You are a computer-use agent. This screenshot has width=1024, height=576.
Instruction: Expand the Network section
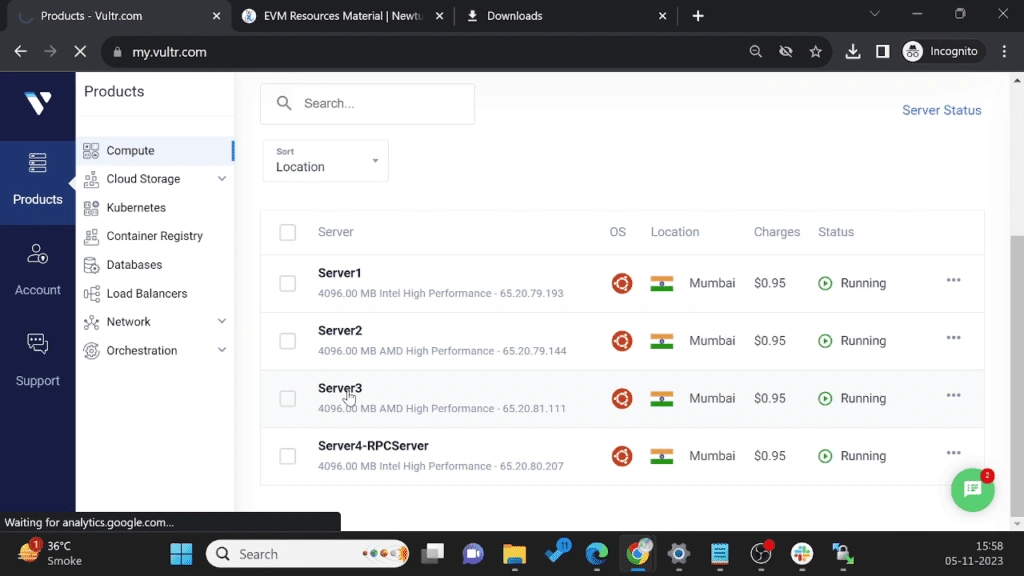(129, 321)
